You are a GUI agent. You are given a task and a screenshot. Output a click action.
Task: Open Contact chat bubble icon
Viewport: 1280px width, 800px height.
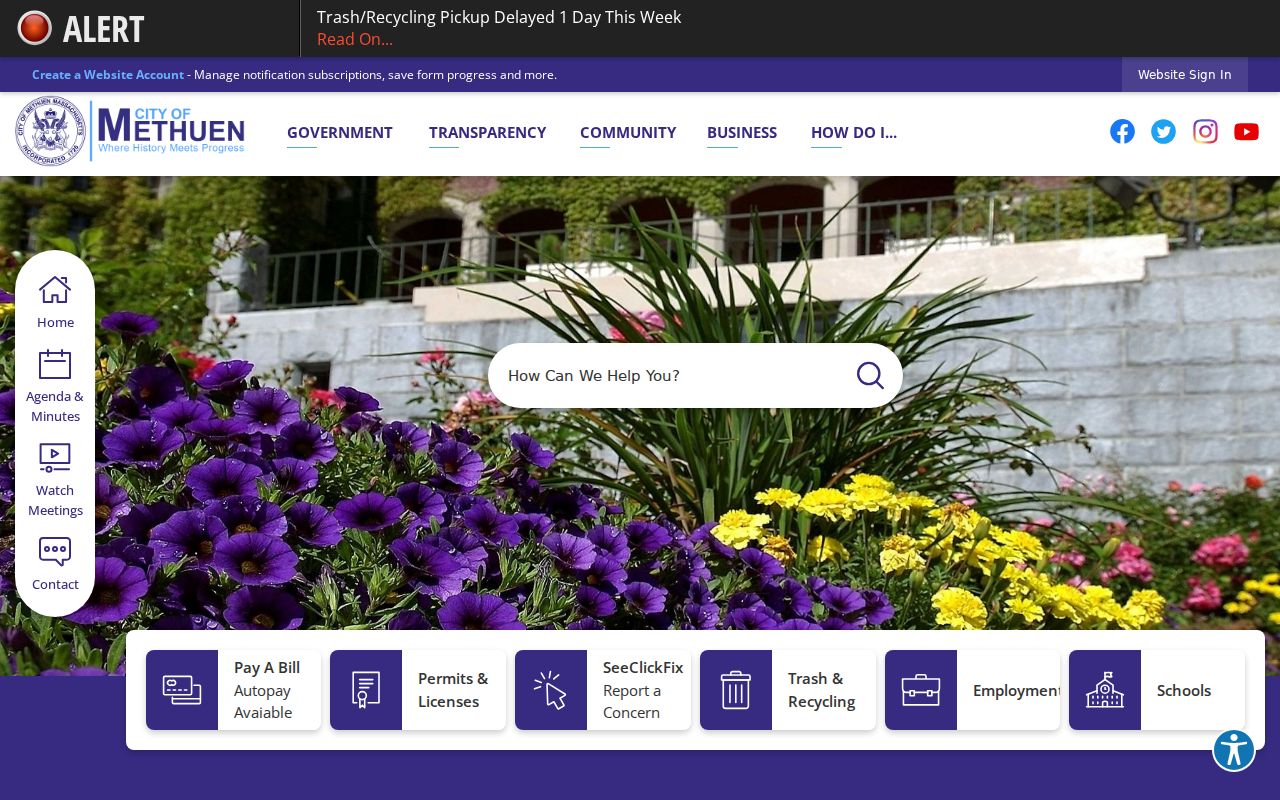[x=55, y=552]
